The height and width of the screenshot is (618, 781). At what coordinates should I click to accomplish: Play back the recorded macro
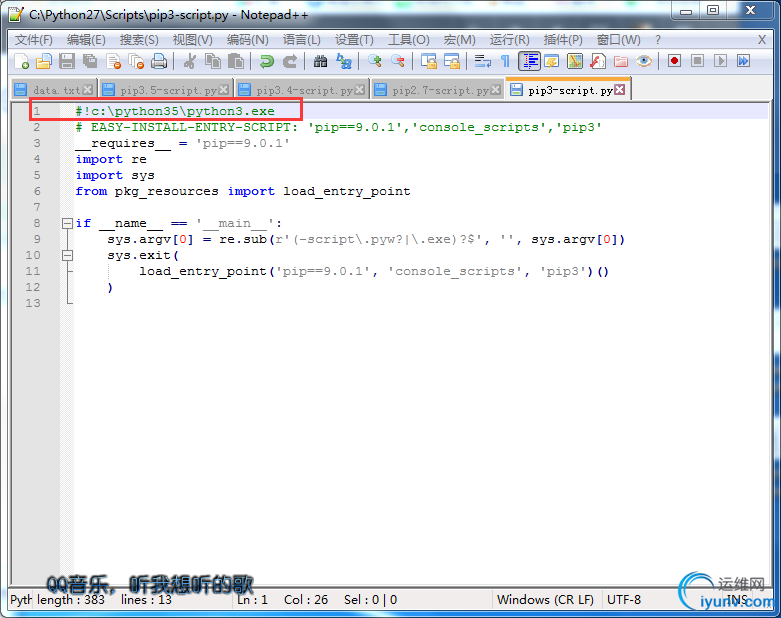(720, 61)
